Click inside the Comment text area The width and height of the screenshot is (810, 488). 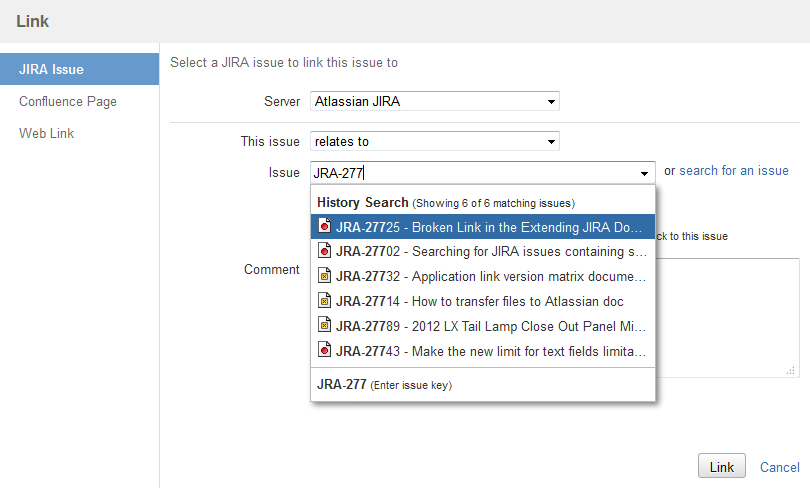(727, 318)
